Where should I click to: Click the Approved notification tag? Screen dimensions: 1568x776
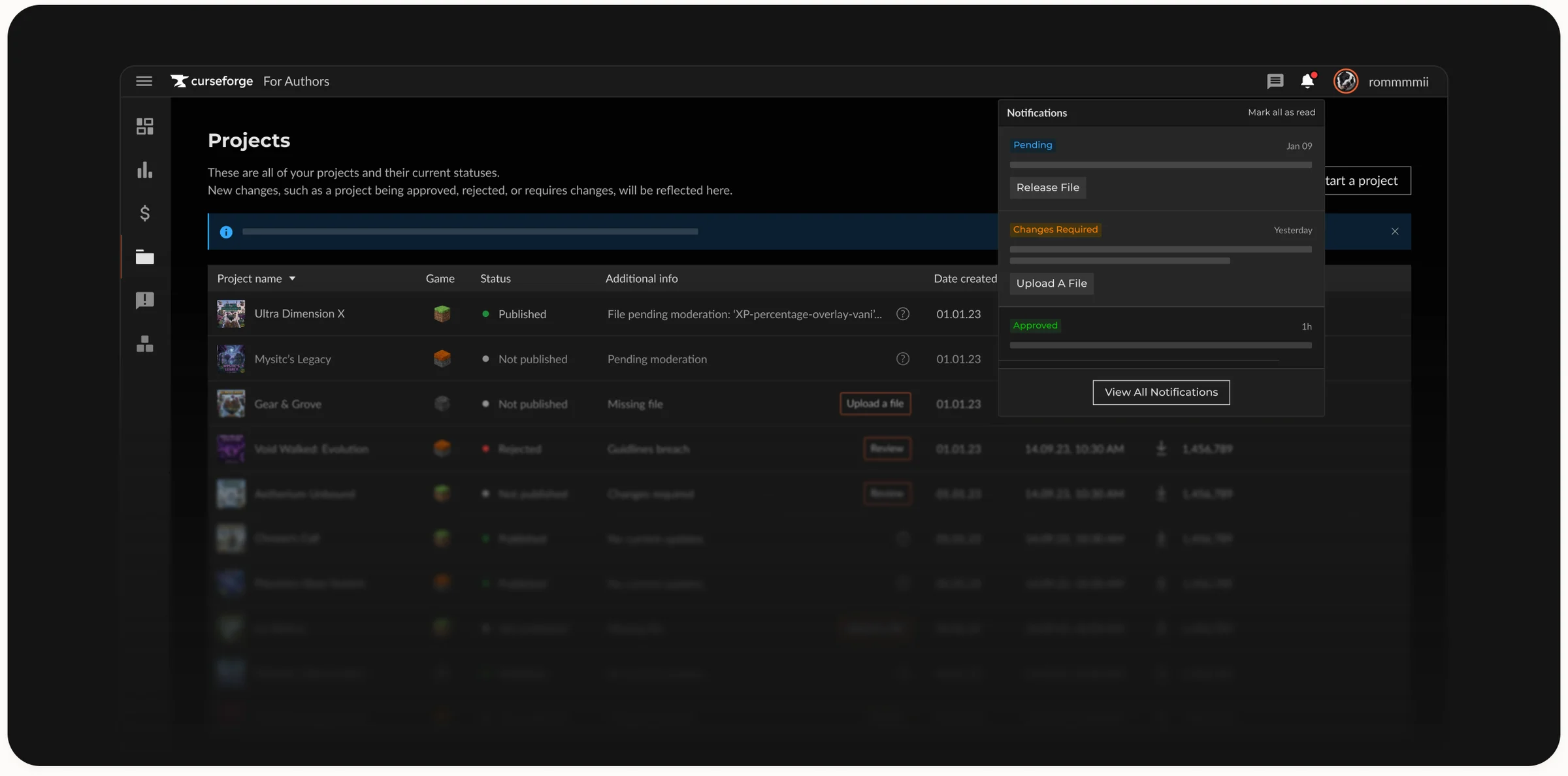[x=1035, y=325]
